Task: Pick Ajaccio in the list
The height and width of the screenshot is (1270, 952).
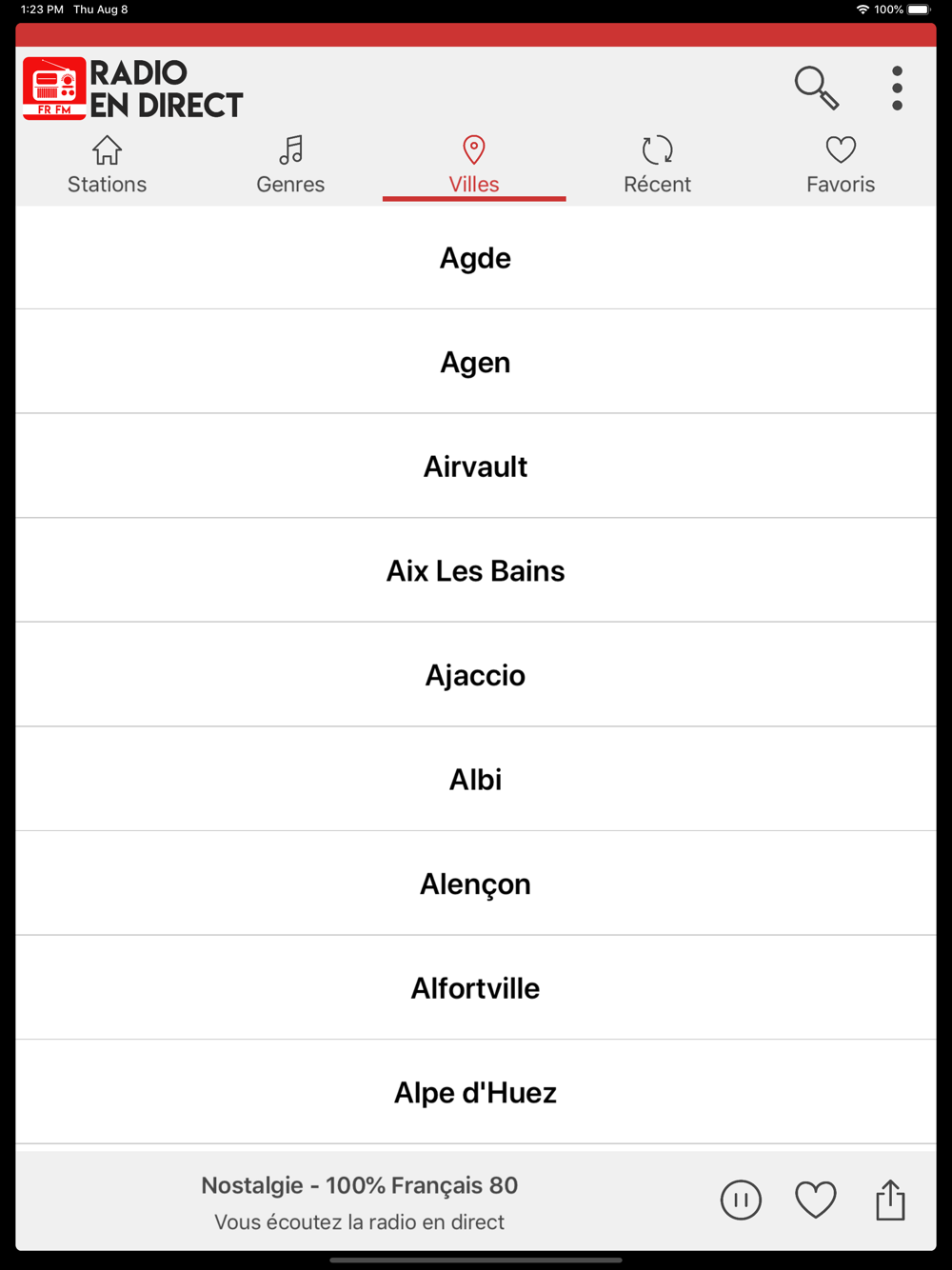Action: pyautogui.click(x=475, y=675)
